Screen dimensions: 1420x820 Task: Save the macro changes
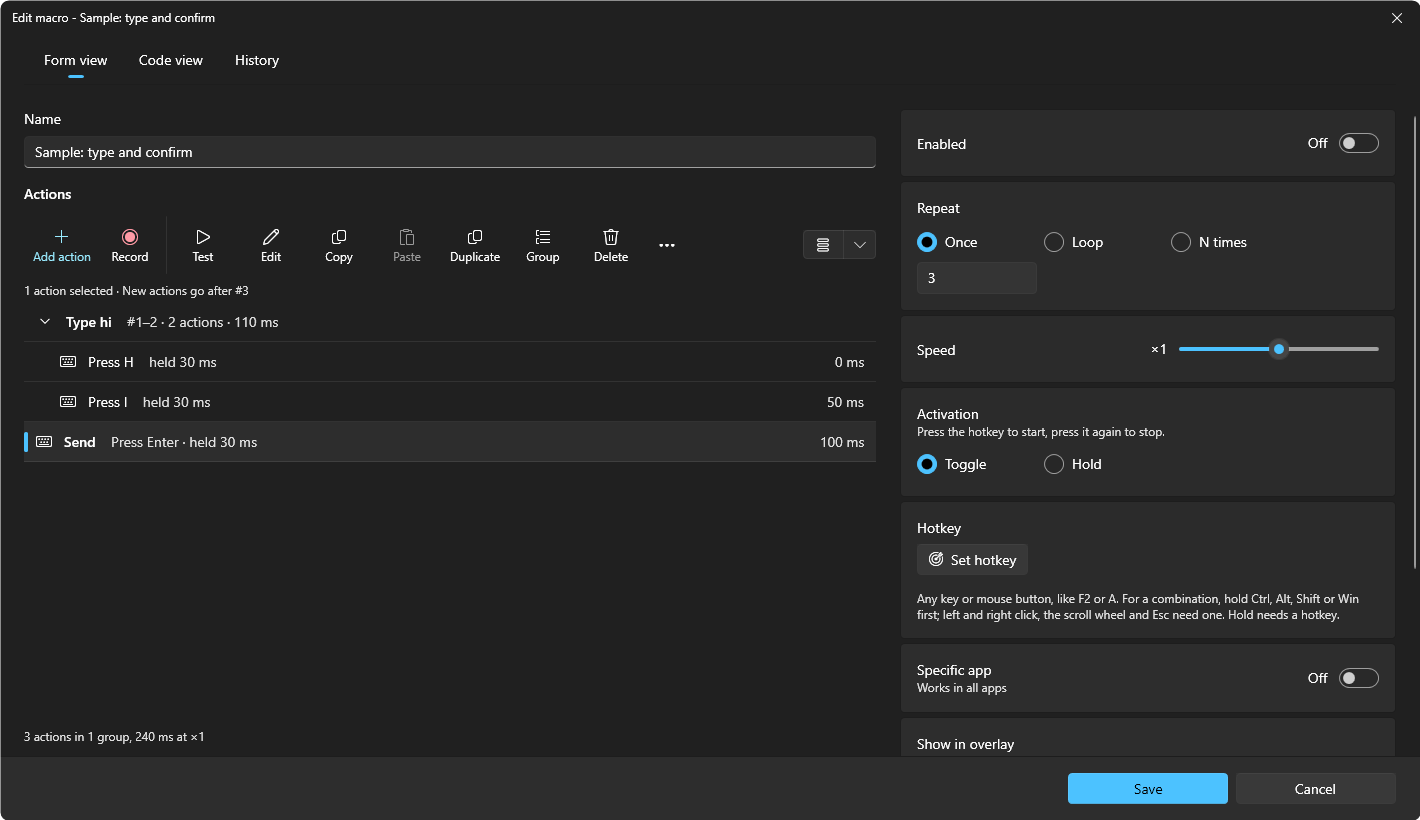click(1148, 789)
